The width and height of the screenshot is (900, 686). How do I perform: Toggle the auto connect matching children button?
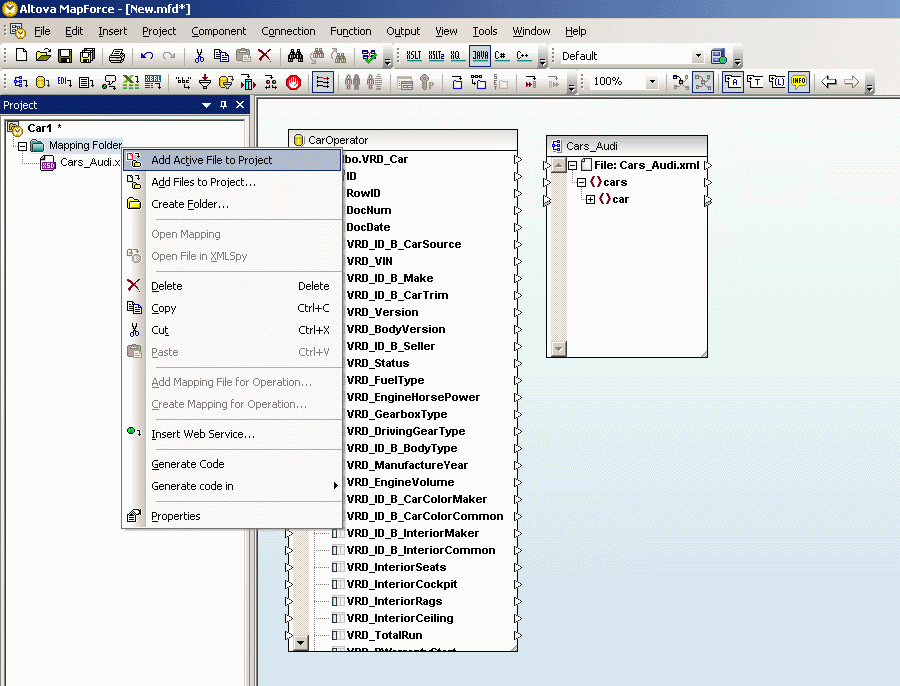click(323, 82)
